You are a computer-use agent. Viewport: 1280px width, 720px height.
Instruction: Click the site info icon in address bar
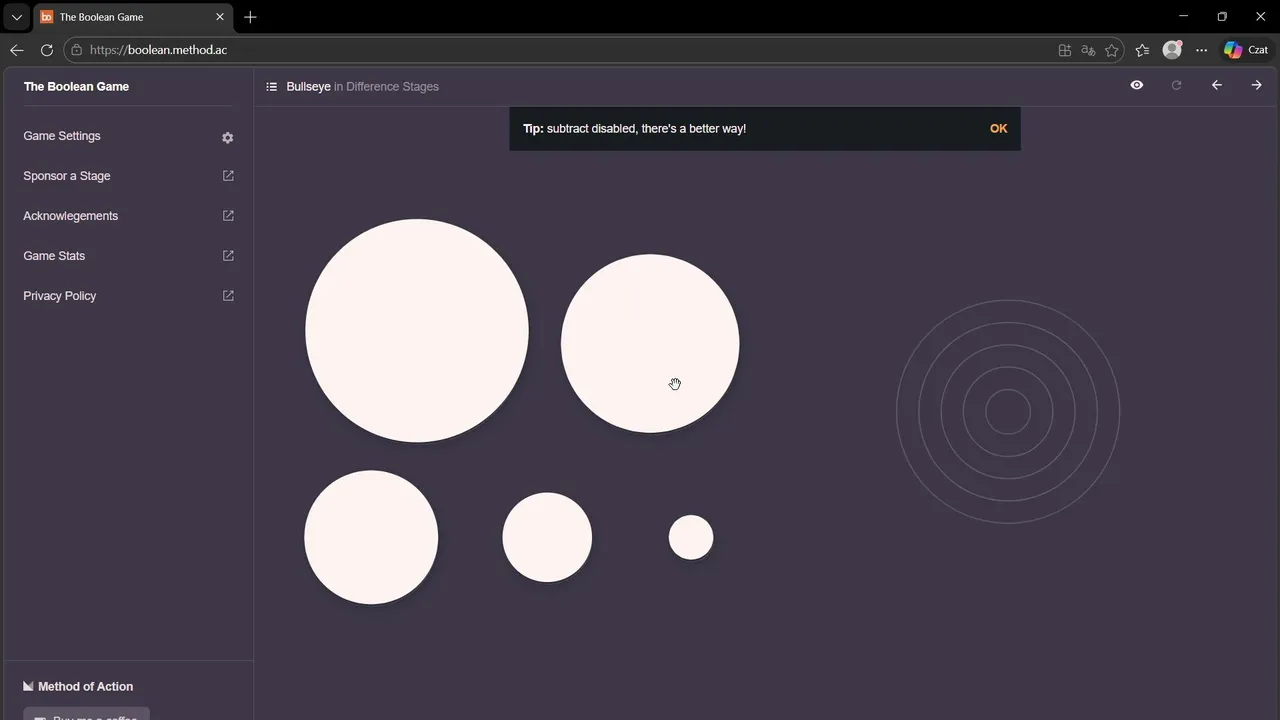[x=77, y=50]
